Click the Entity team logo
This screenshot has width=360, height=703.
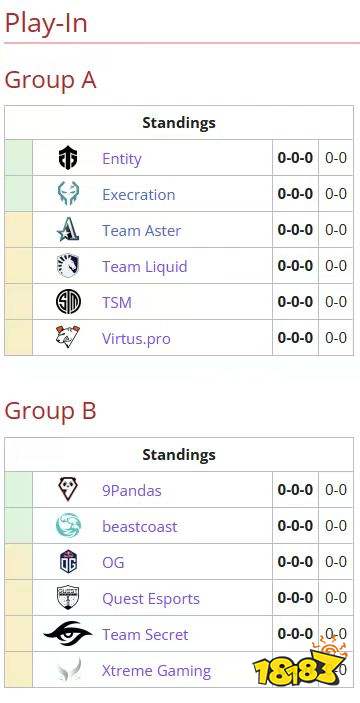[x=68, y=158]
